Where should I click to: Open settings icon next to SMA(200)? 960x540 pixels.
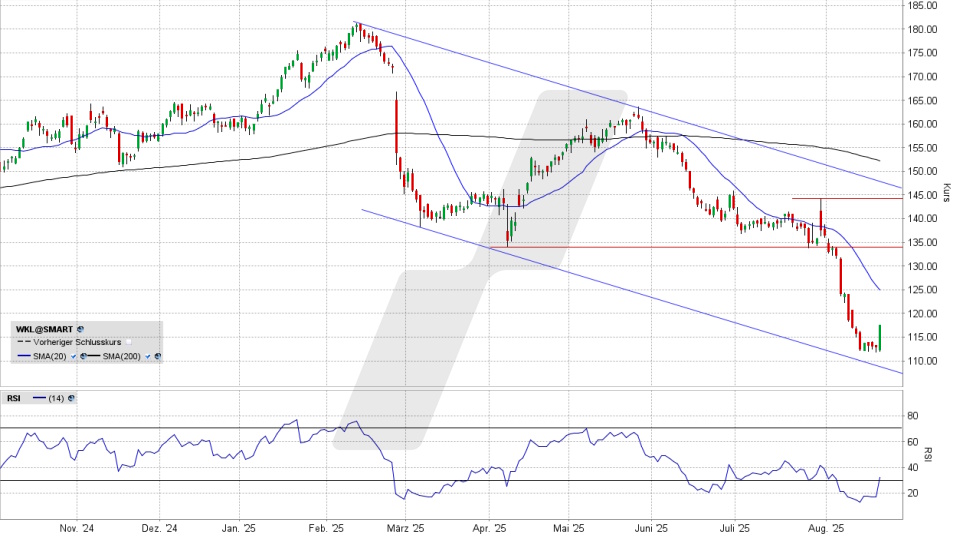[x=158, y=356]
